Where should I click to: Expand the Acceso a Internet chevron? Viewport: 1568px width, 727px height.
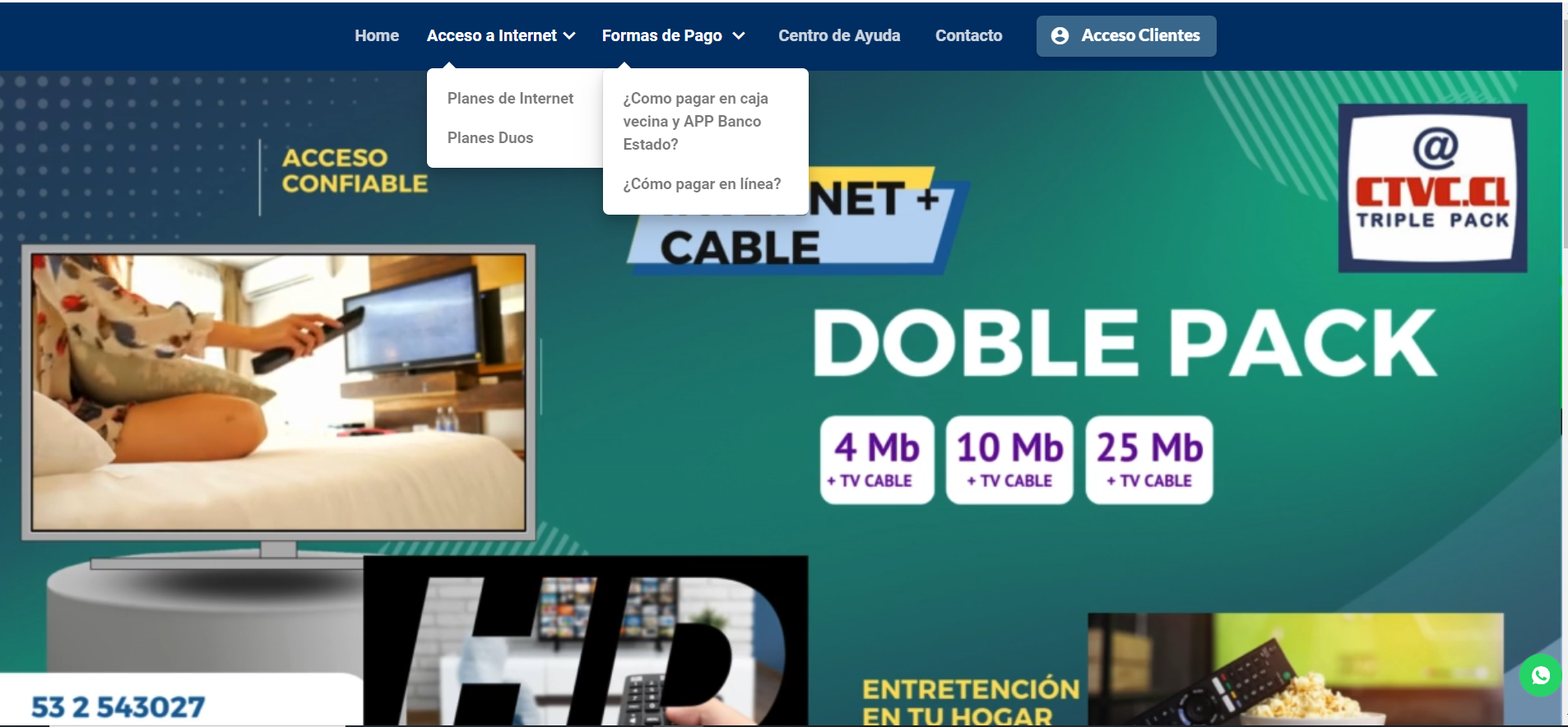click(x=569, y=36)
